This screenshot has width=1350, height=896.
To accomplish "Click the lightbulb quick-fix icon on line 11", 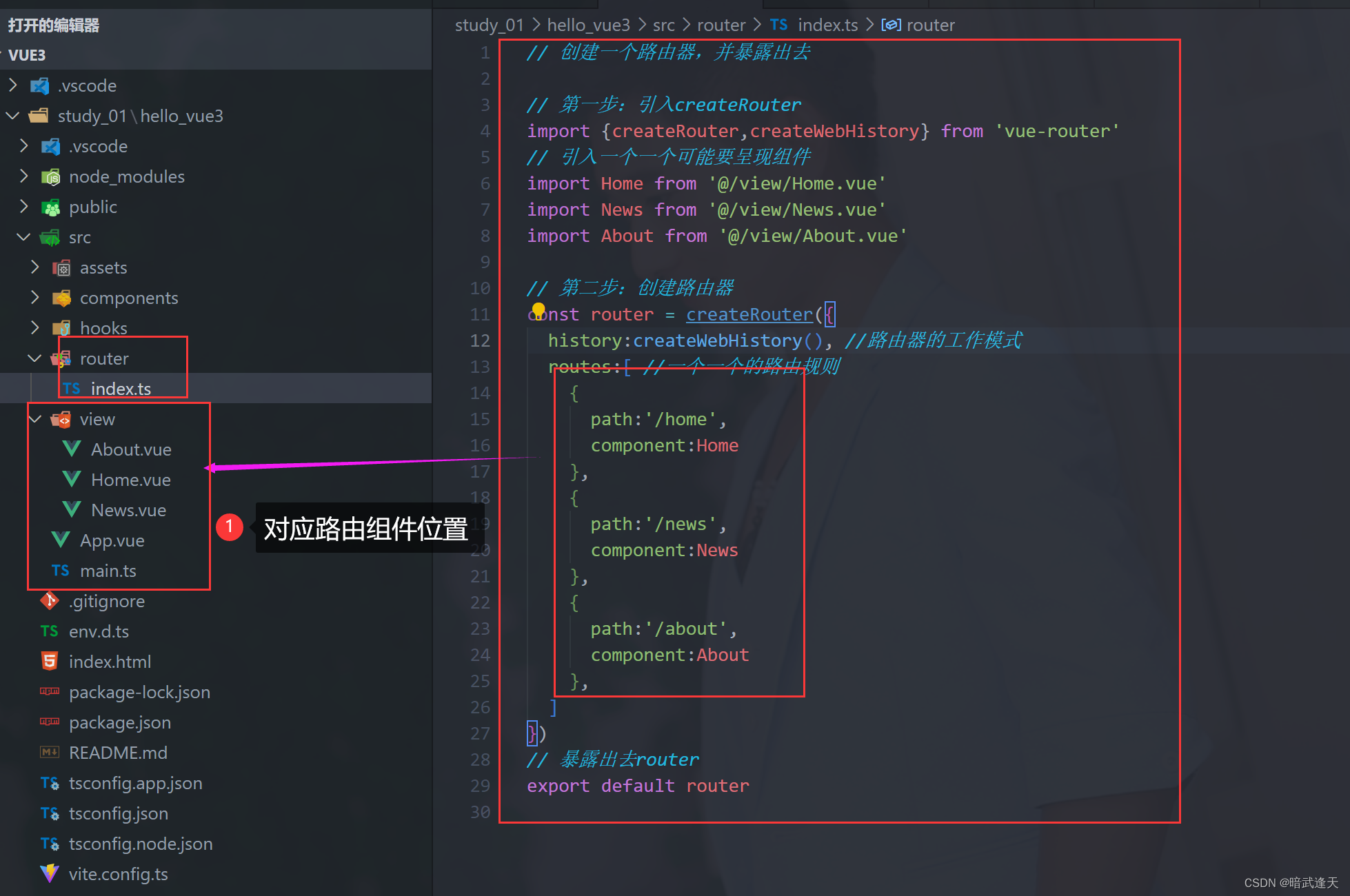I will (x=538, y=311).
